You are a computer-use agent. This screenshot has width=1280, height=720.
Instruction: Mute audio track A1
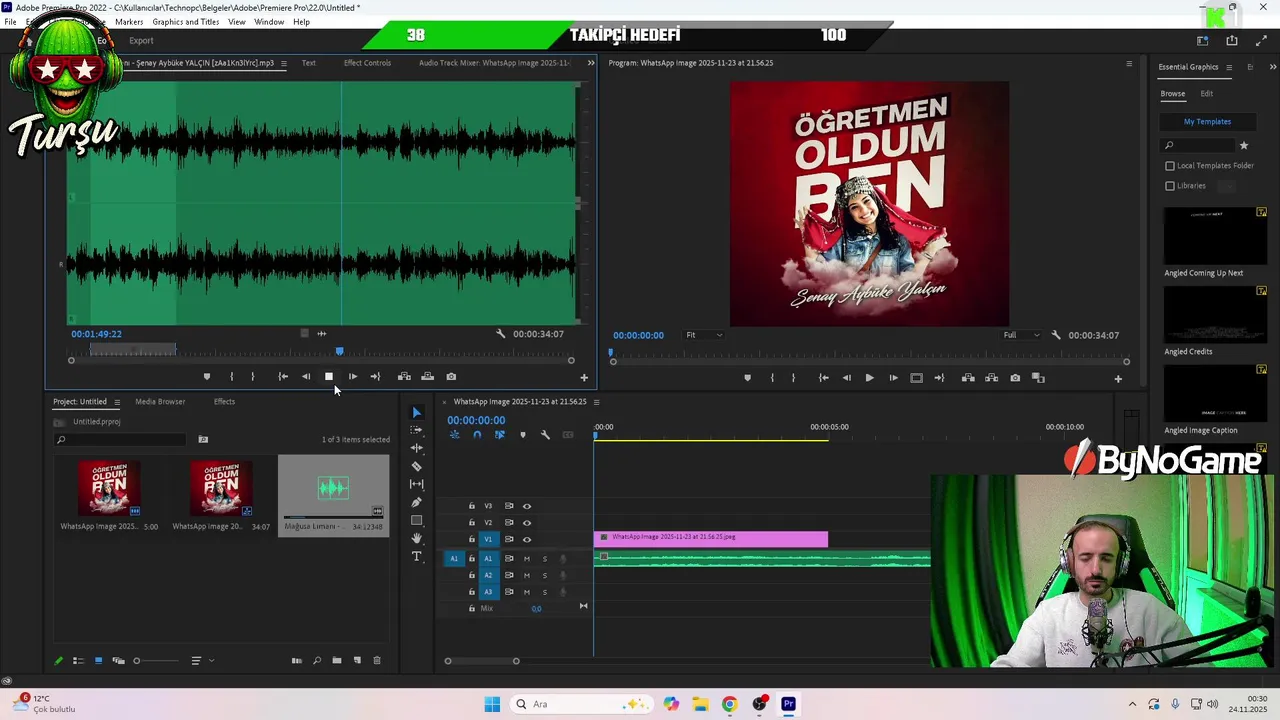[x=527, y=559]
